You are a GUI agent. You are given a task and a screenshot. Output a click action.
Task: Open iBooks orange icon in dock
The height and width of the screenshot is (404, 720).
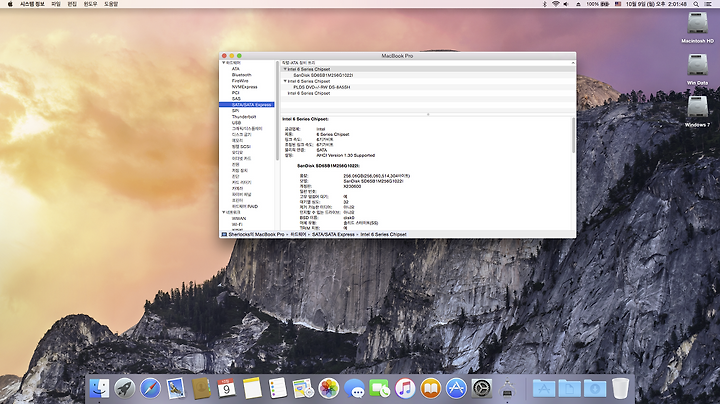430,388
